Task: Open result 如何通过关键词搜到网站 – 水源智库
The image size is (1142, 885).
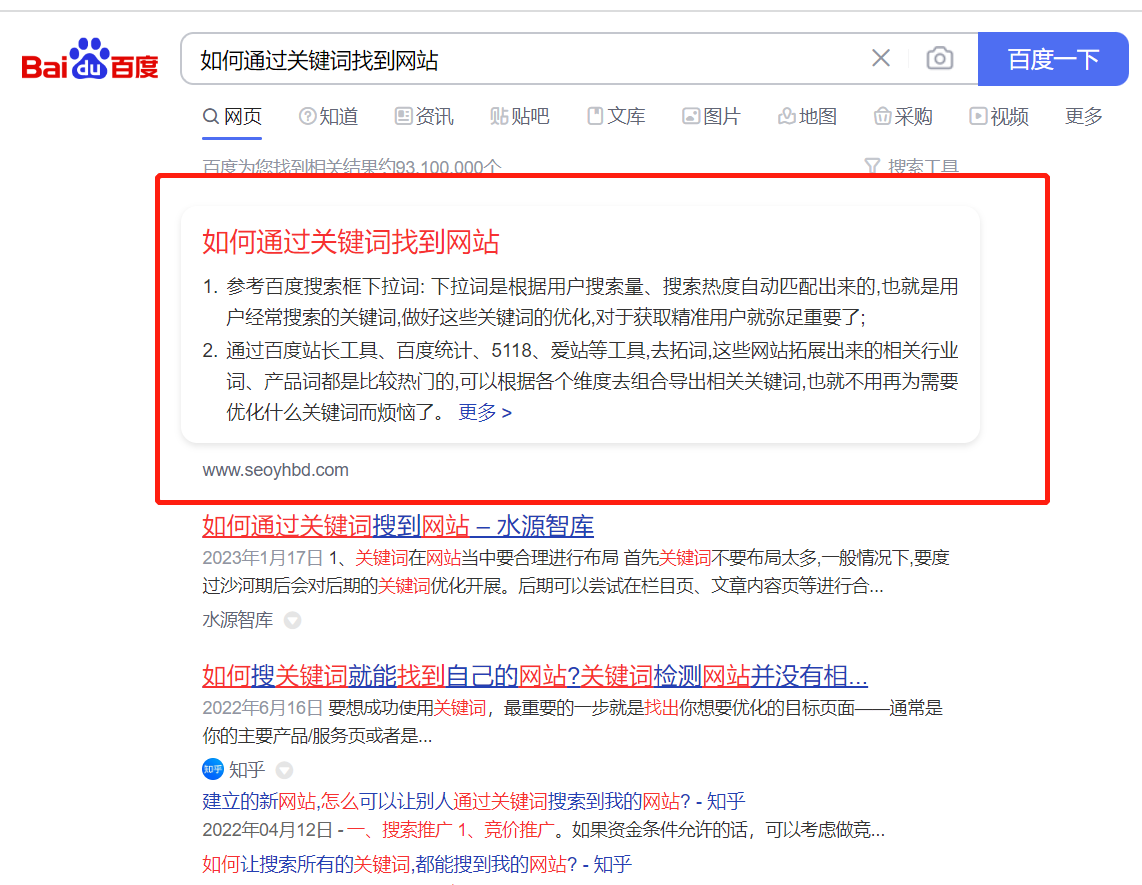Action: point(398,526)
